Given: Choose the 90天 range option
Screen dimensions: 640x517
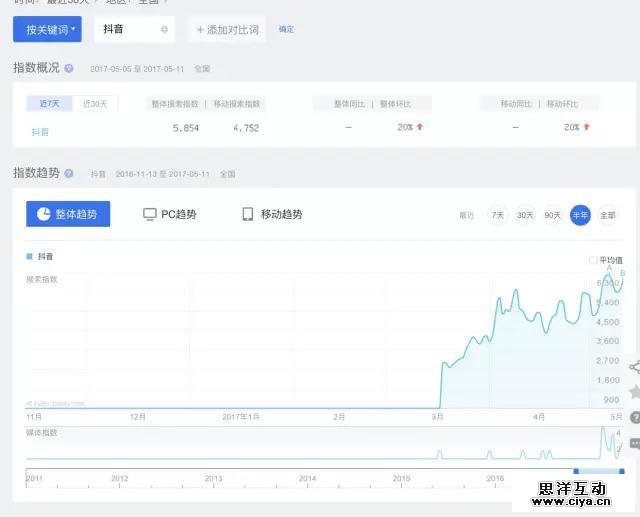Looking at the screenshot, I should click(553, 215).
